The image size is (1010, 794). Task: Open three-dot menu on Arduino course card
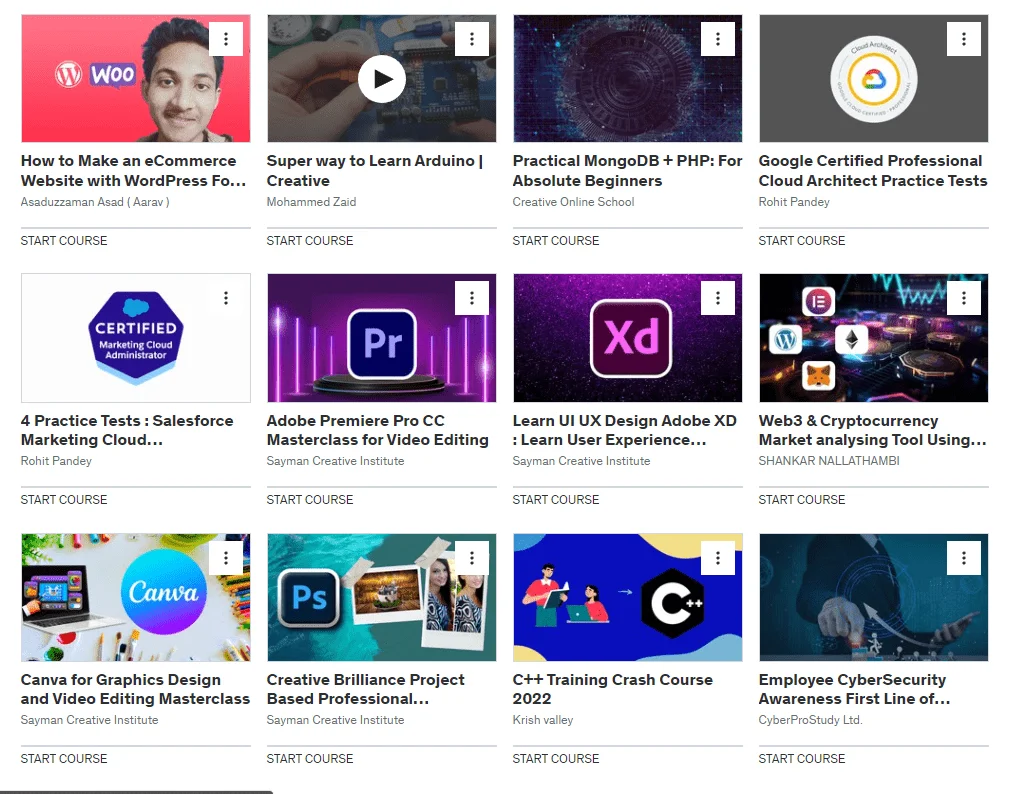[472, 39]
